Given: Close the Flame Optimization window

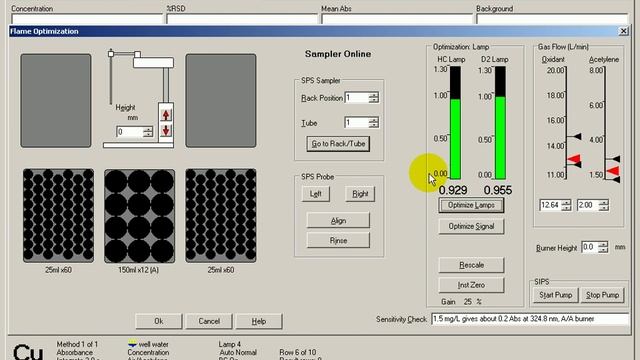Looking at the screenshot, I should coord(623,31).
